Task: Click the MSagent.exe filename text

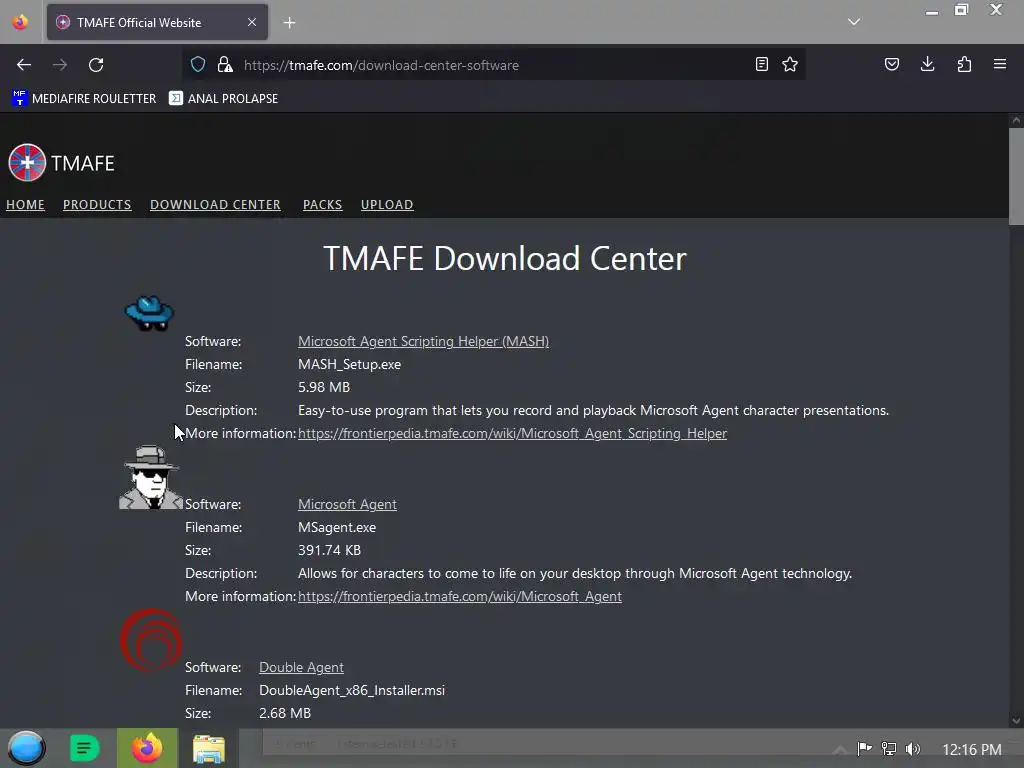Action: (337, 527)
